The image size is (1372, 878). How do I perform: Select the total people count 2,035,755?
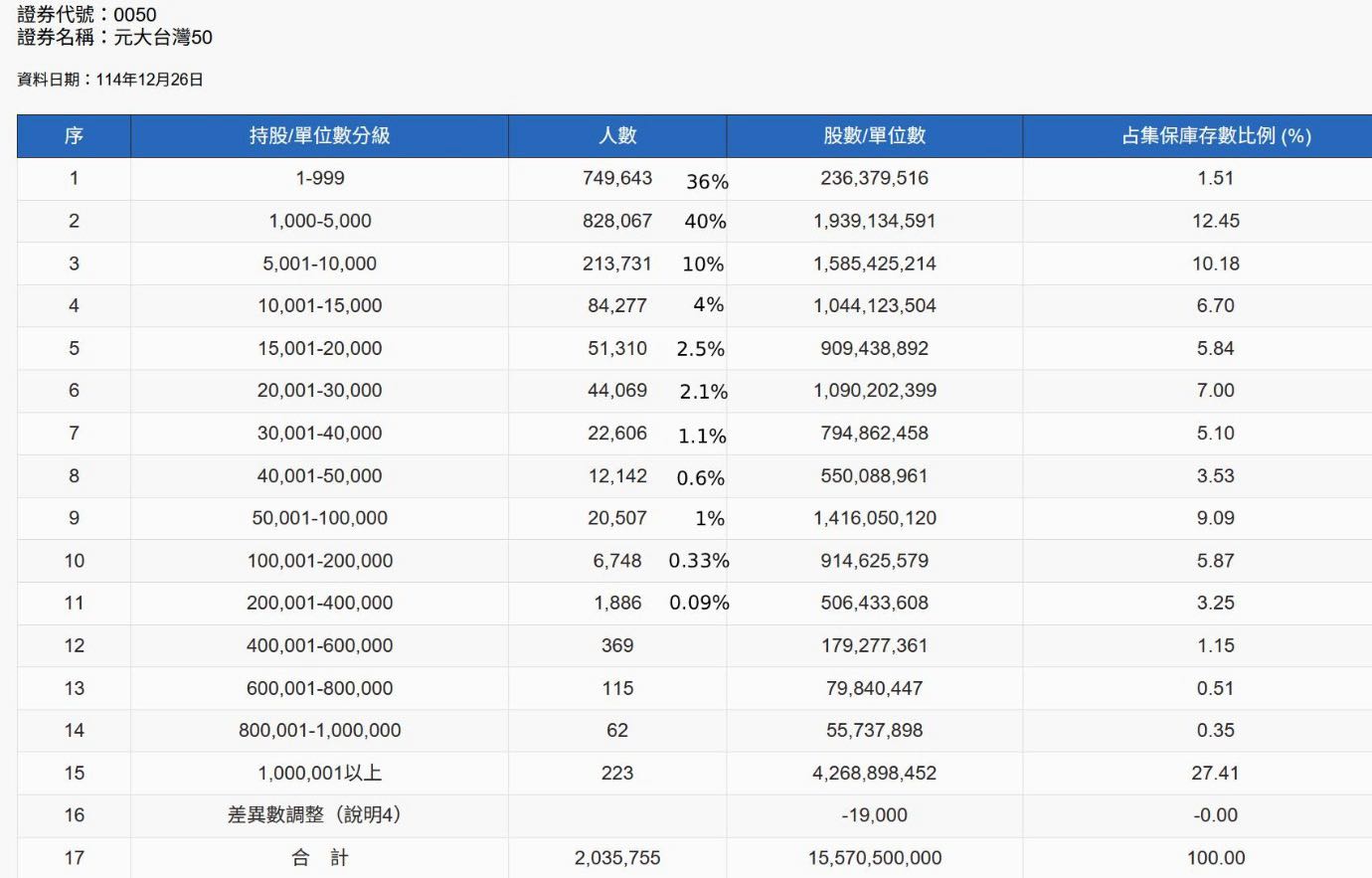[x=616, y=858]
